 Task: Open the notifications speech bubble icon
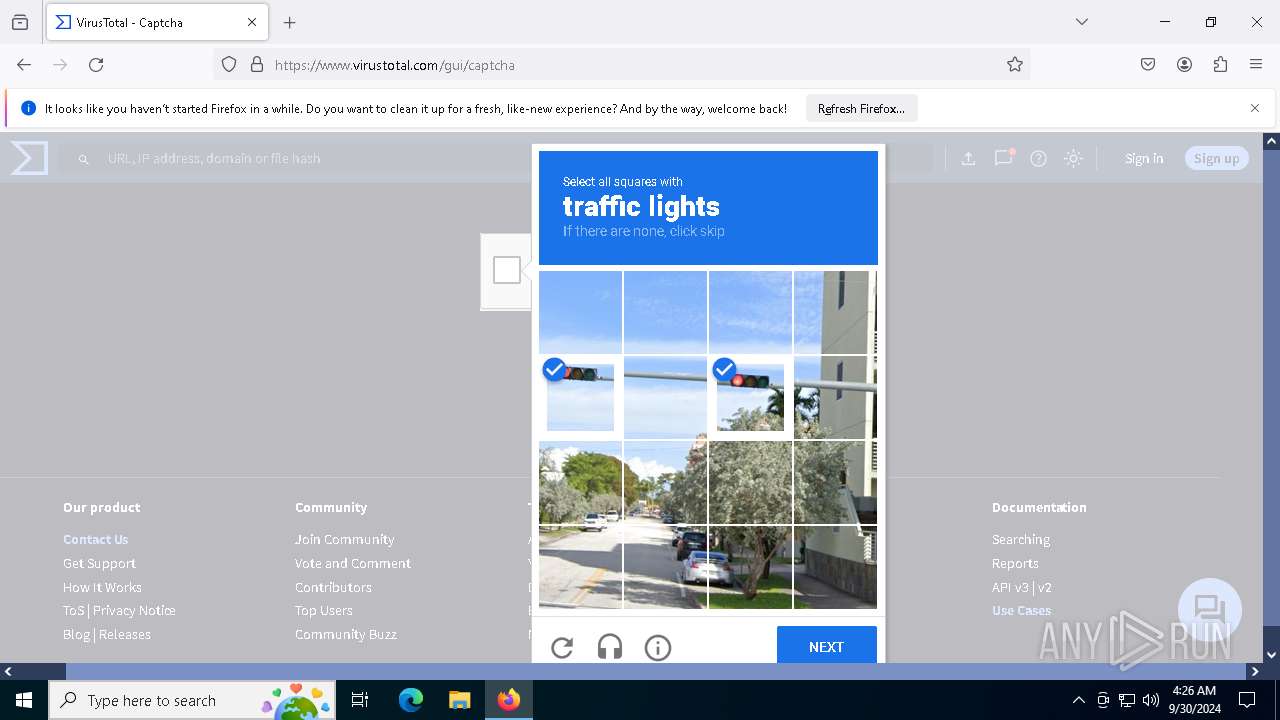click(x=1003, y=158)
